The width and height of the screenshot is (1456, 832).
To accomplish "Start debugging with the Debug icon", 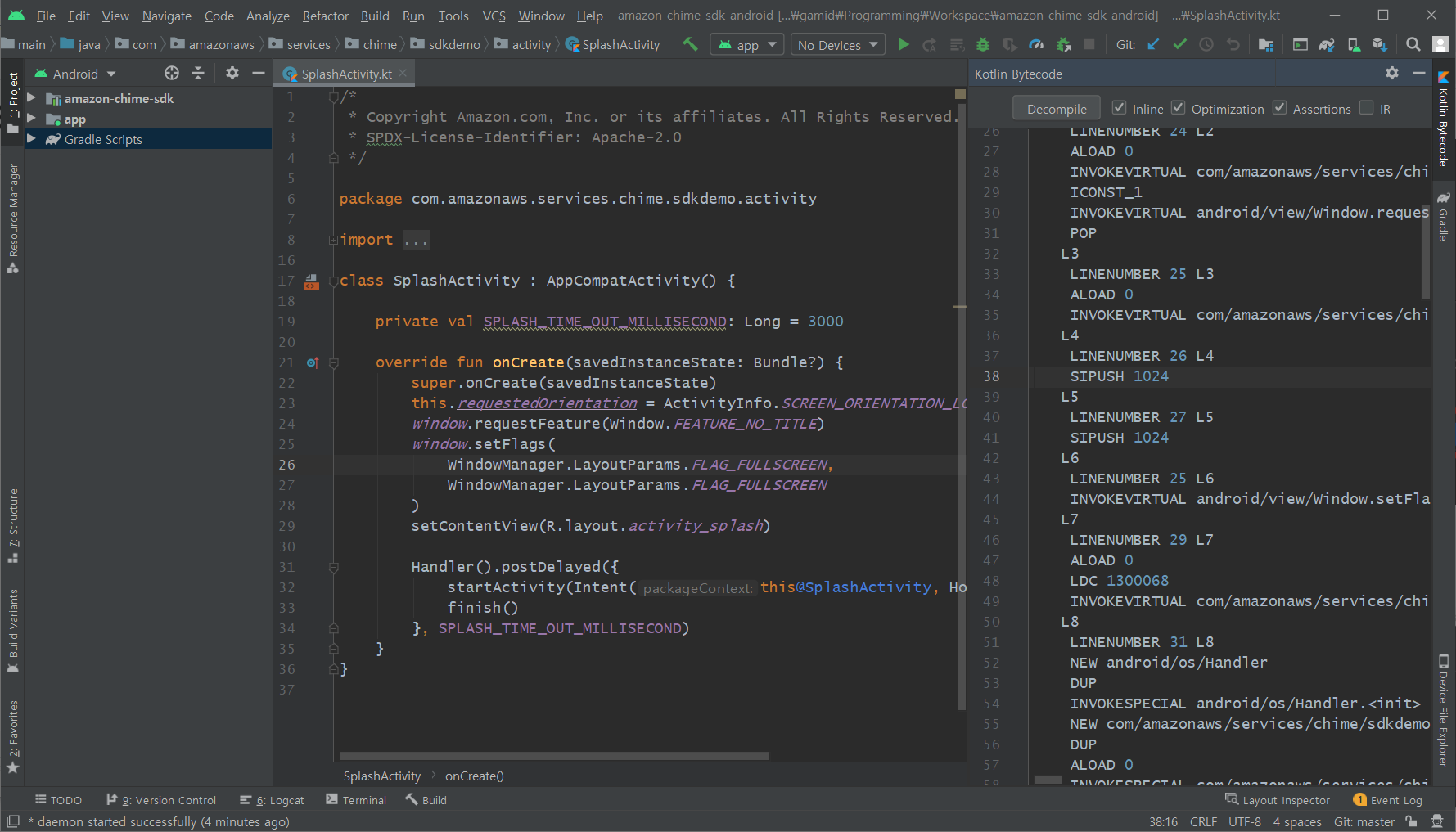I will point(982,44).
